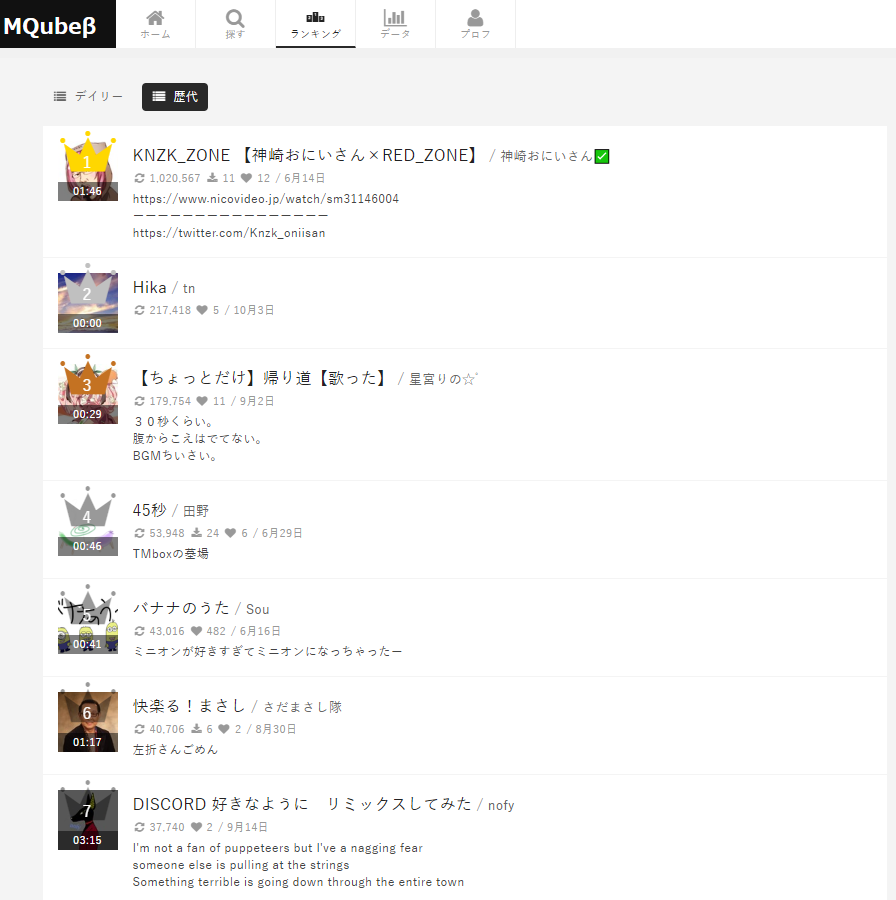Image resolution: width=896 pixels, height=900 pixels.
Task: Click the download icon on 45秒
Action: point(196,533)
